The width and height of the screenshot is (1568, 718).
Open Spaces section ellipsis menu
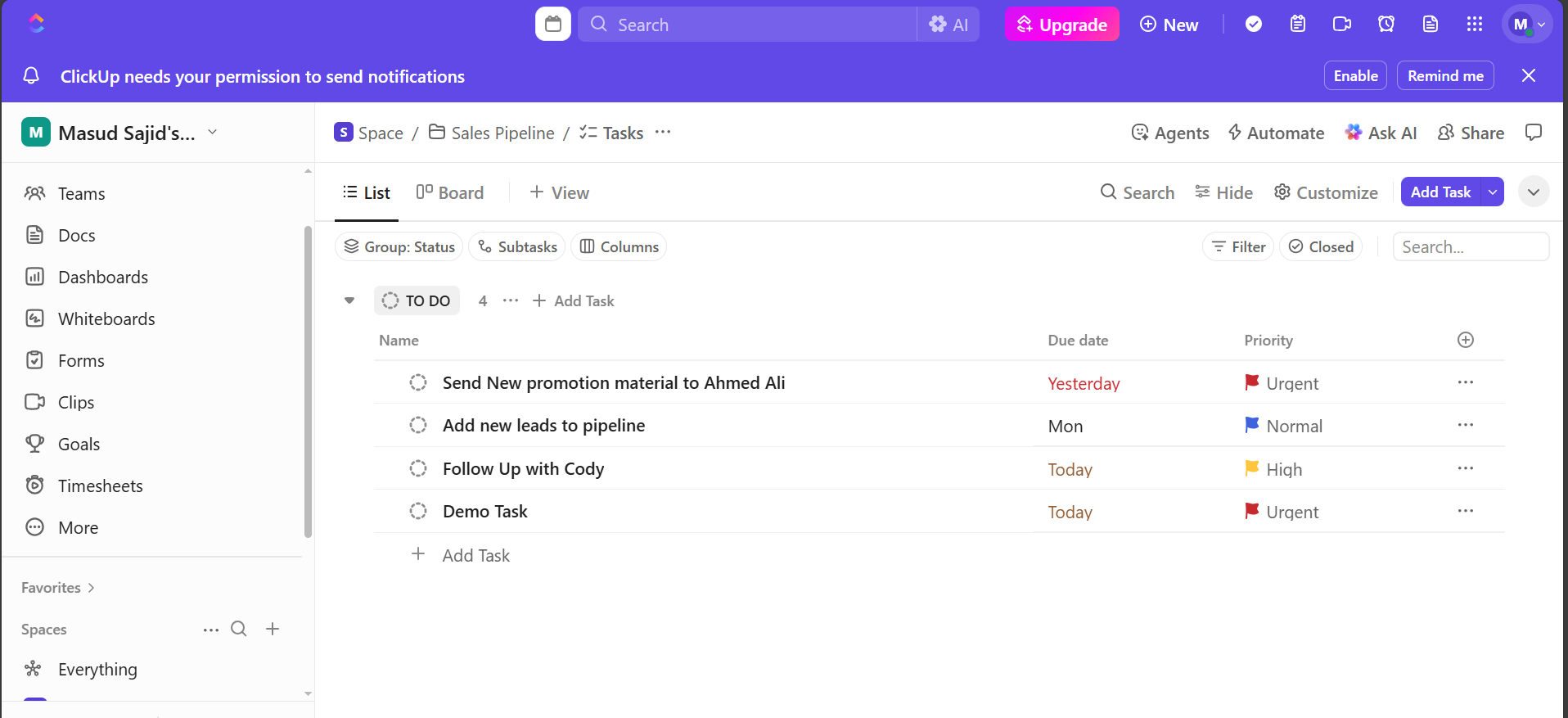(211, 630)
